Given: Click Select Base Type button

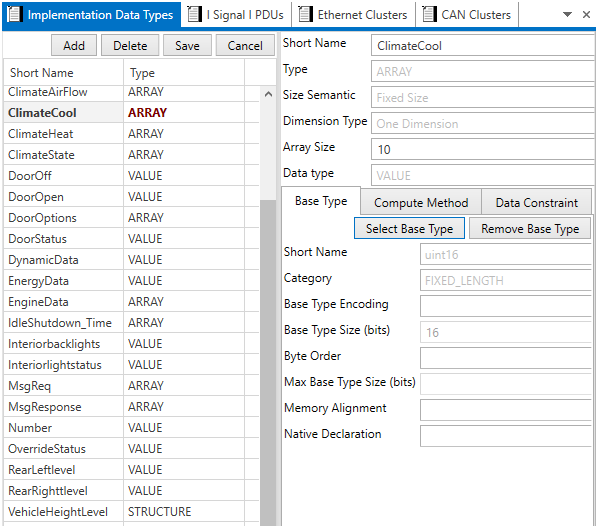Looking at the screenshot, I should (409, 229).
